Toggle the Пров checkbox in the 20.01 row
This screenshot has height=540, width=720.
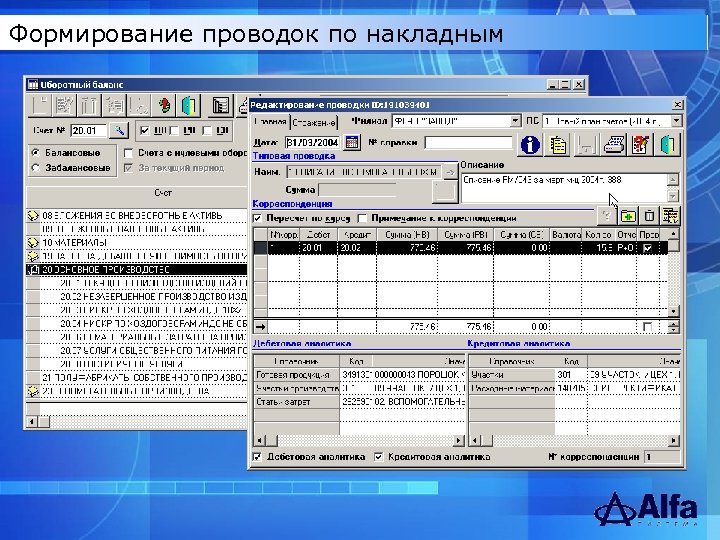coord(647,248)
